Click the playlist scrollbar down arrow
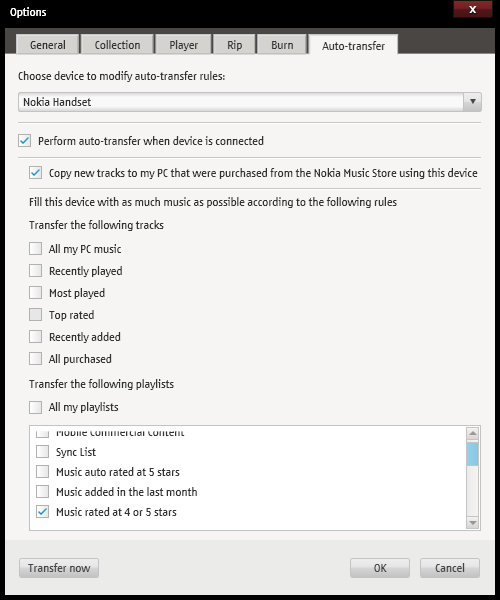 point(473,522)
